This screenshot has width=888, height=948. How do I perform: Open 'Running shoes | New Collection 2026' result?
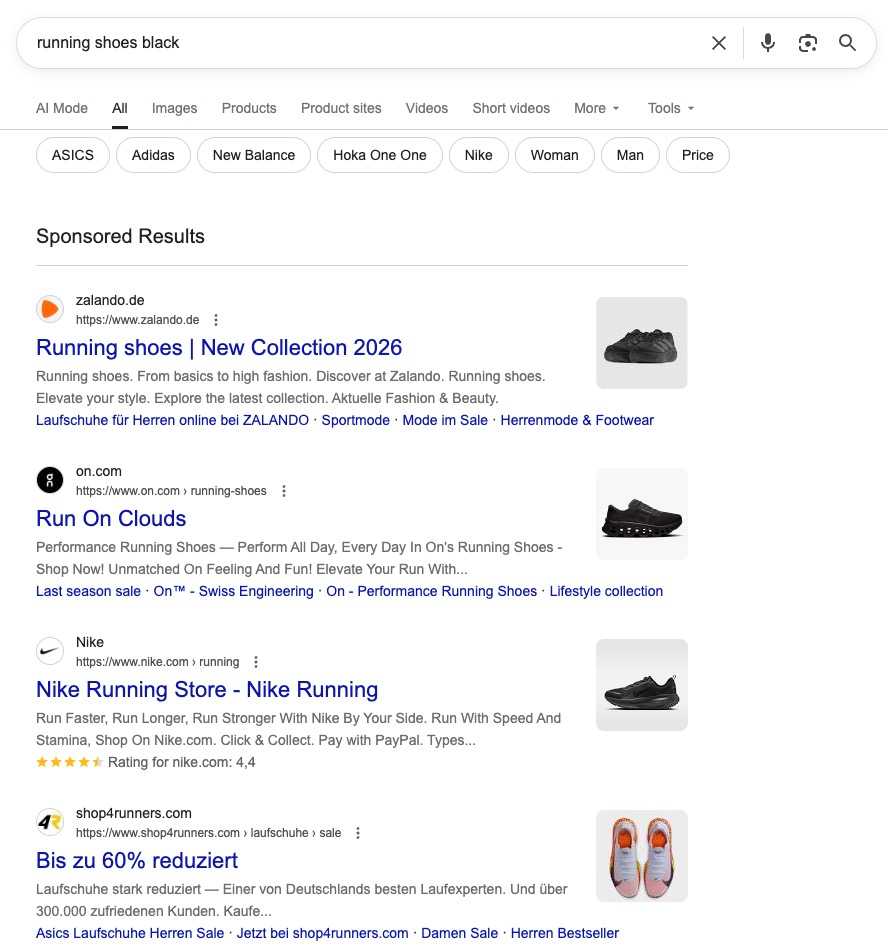(219, 348)
